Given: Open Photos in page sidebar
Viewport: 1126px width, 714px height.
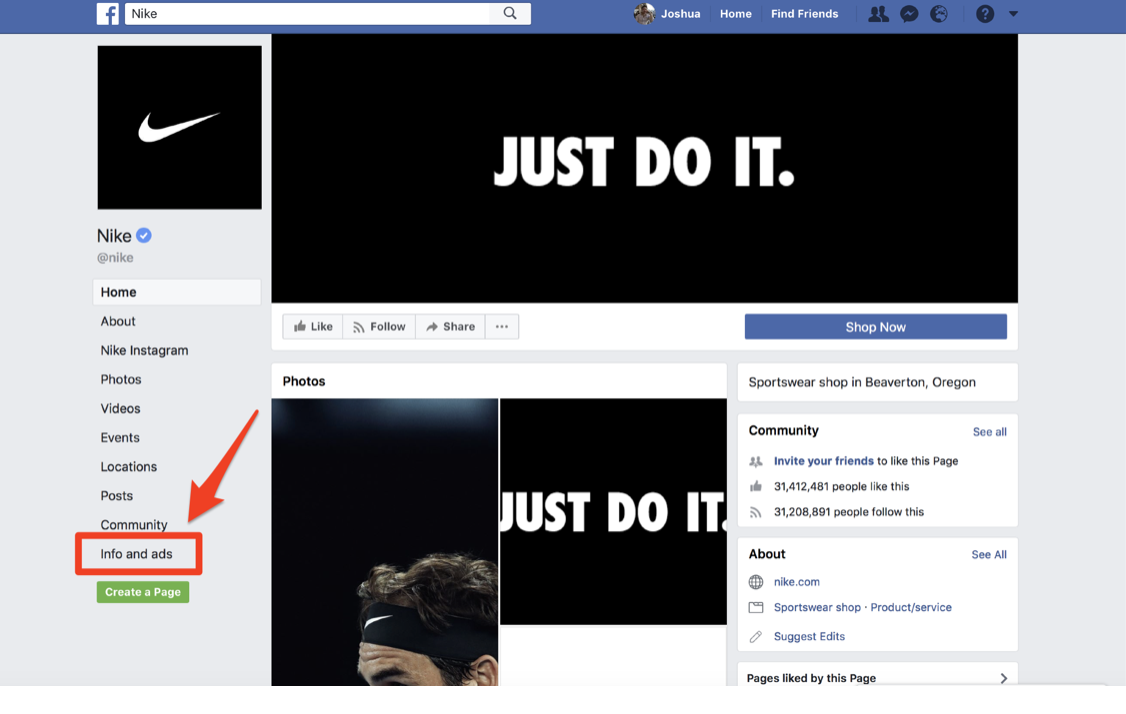Looking at the screenshot, I should pyautogui.click(x=121, y=379).
